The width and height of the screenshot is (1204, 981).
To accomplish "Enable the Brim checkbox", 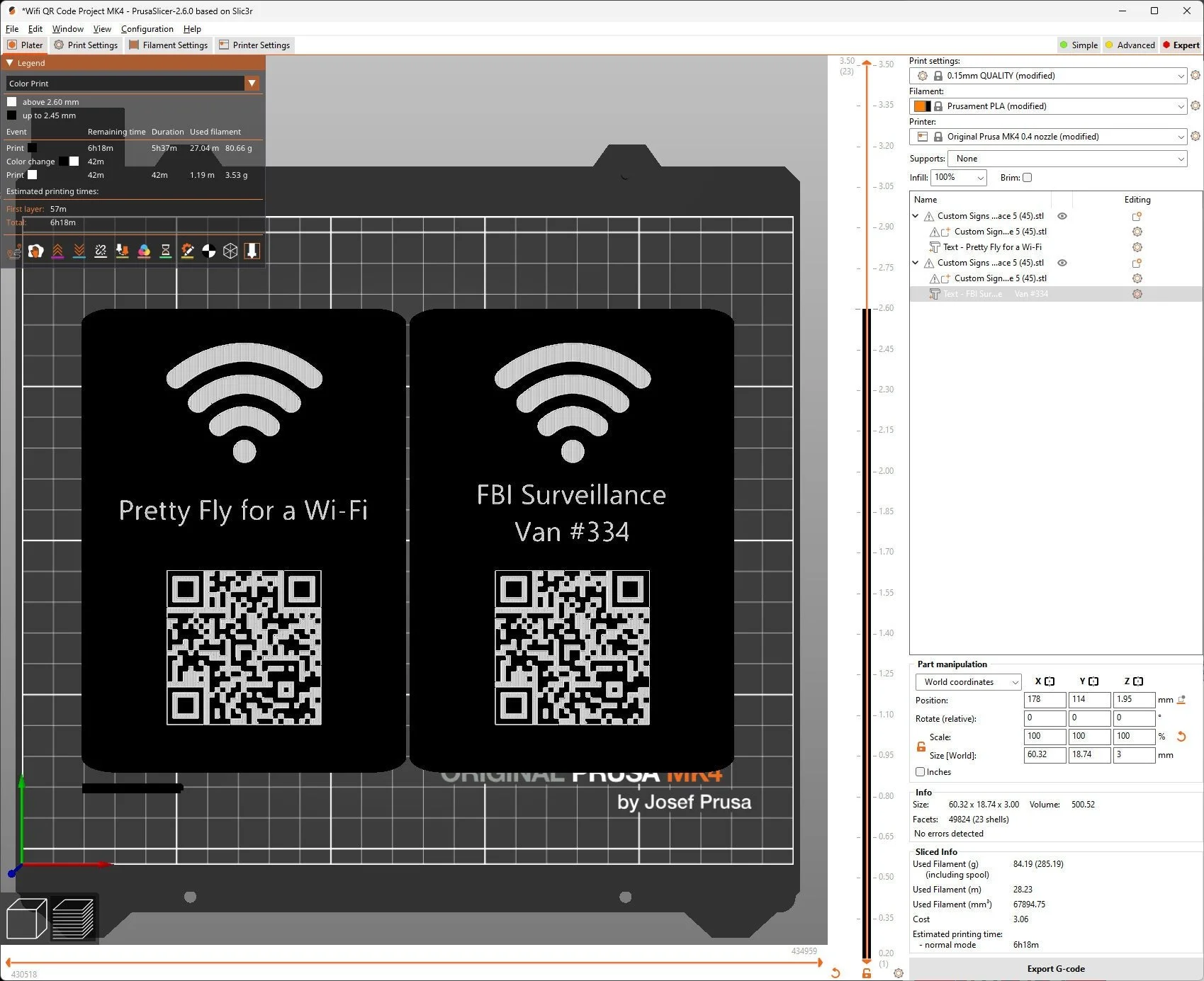I will click(x=1027, y=178).
